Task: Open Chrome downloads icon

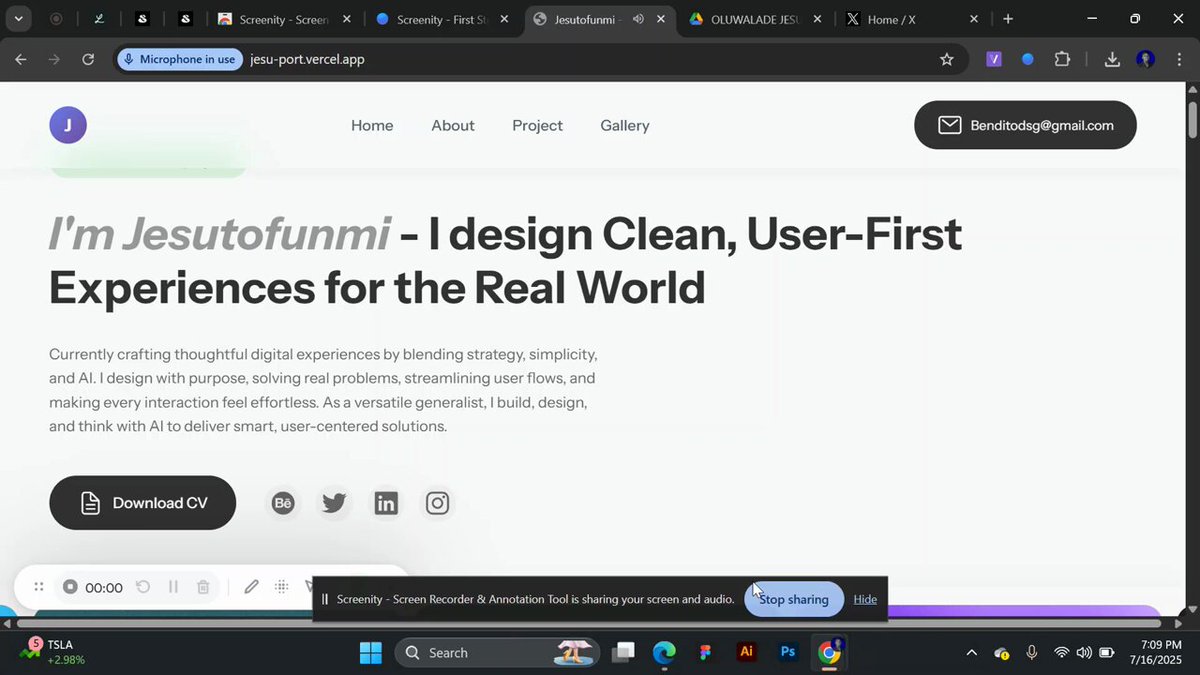Action: tap(1112, 59)
